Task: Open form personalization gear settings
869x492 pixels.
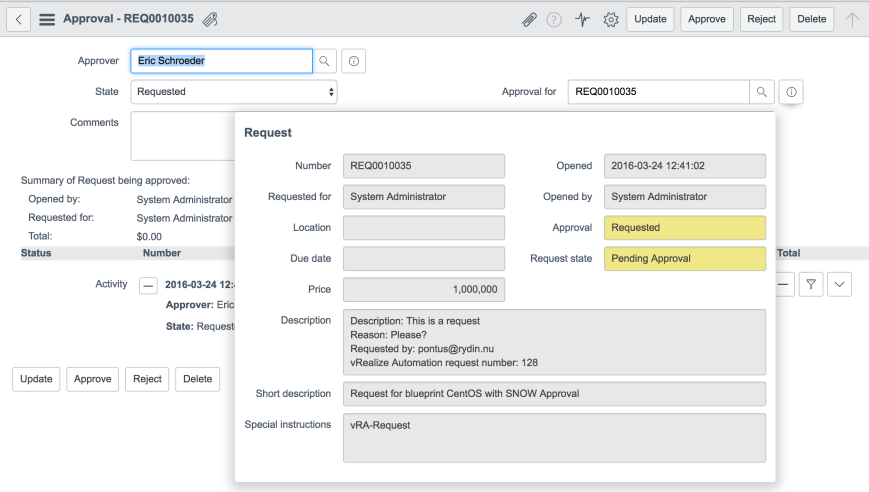Action: tap(610, 19)
